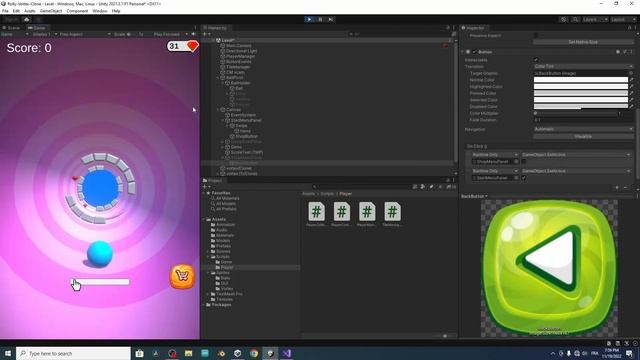This screenshot has height=360, width=640.
Task: Expand the TextMesh Pro folder
Action: coord(208,294)
